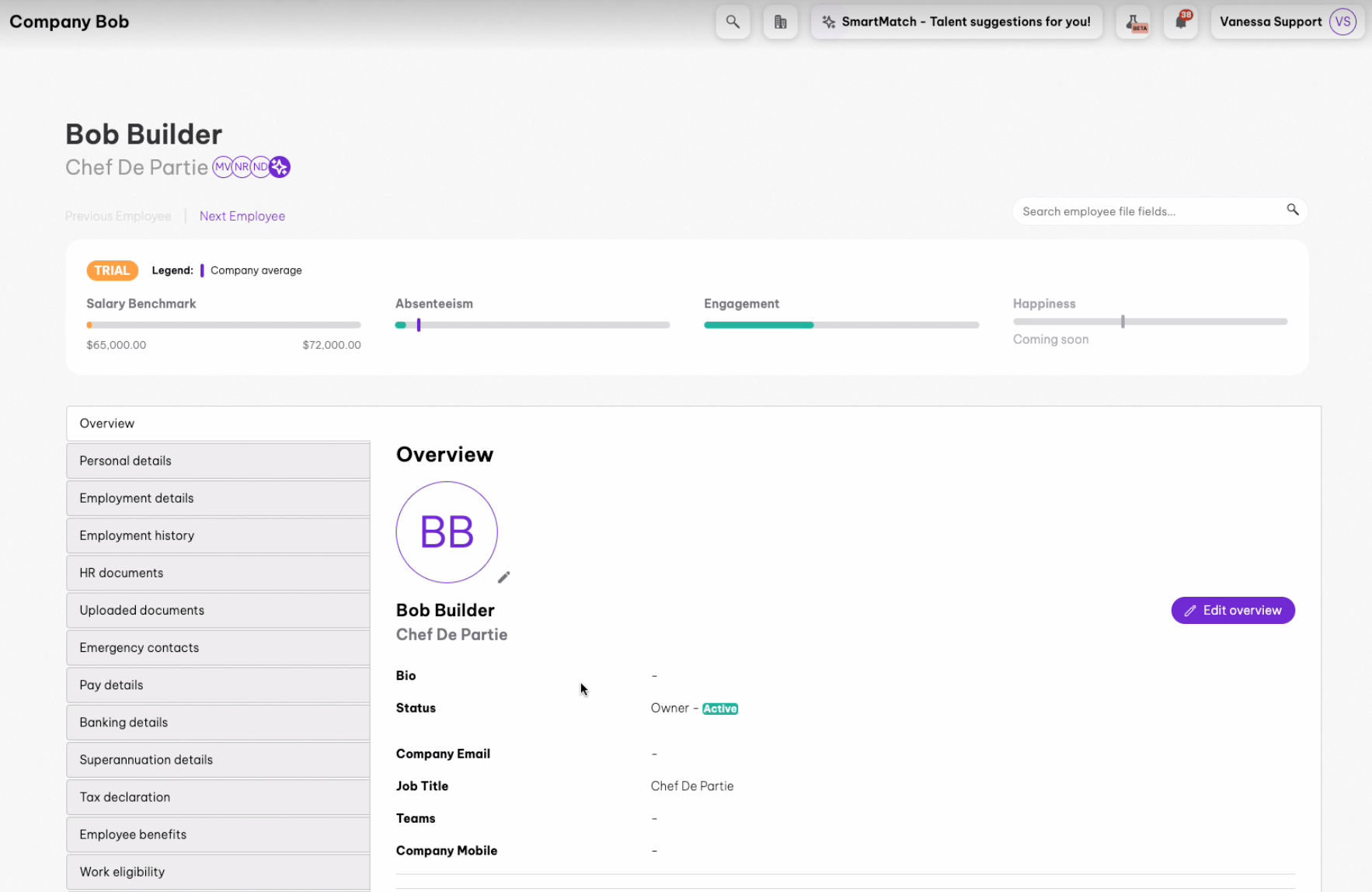Open the beta lab flask icon
This screenshot has height=892, width=1372.
1133,22
